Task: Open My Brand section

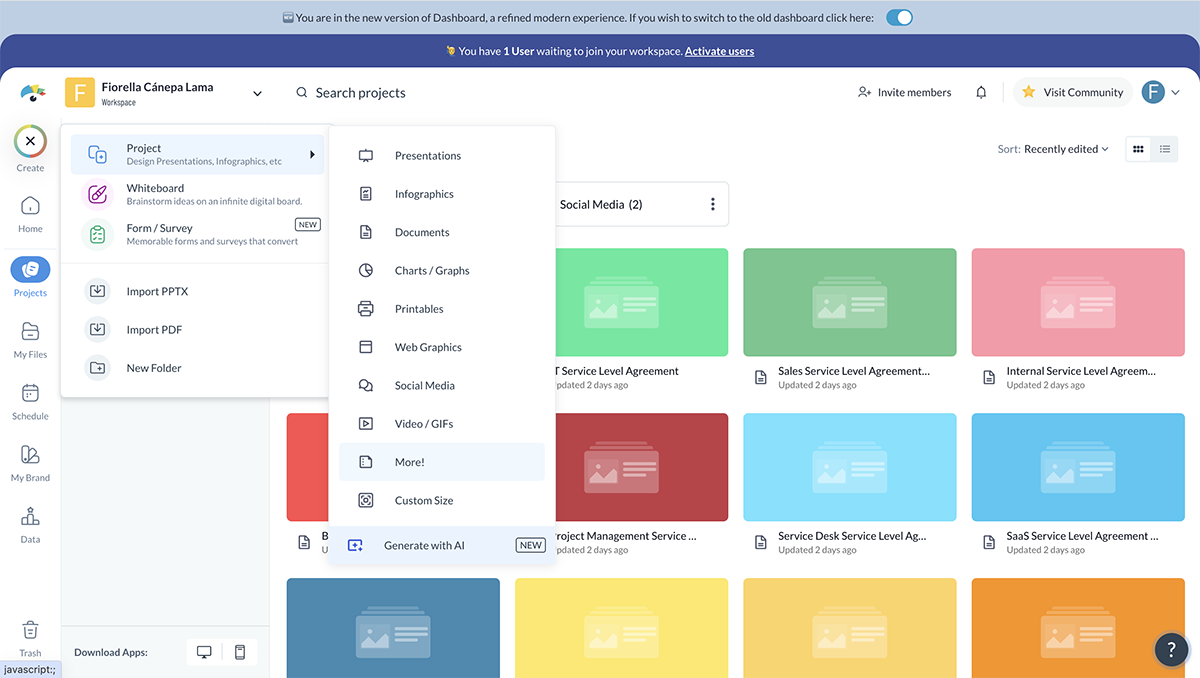Action: [30, 462]
